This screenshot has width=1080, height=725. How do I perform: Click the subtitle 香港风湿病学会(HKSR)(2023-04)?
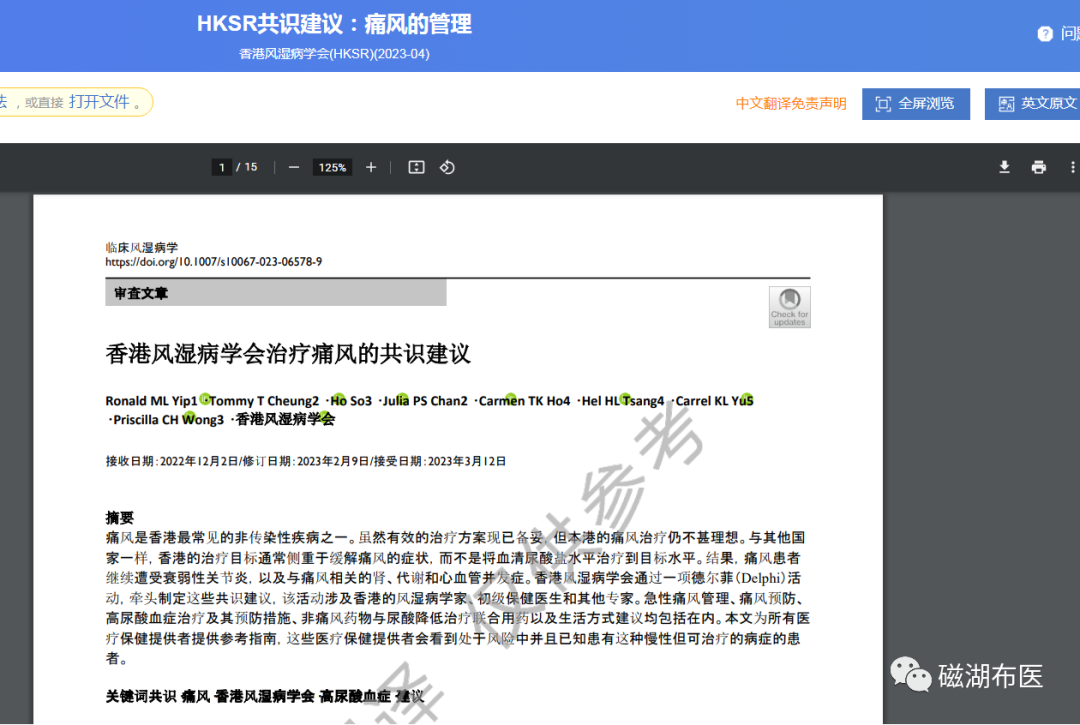click(x=334, y=54)
